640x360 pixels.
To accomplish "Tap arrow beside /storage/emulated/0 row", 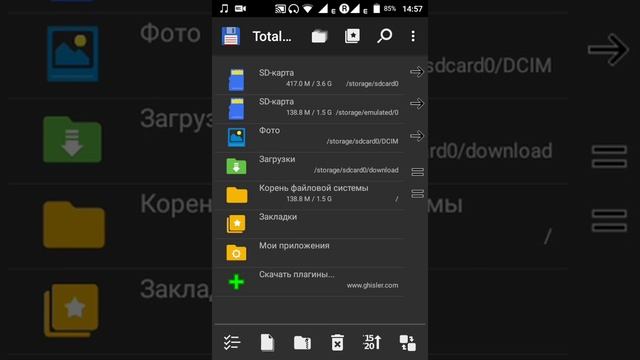I will [417, 104].
